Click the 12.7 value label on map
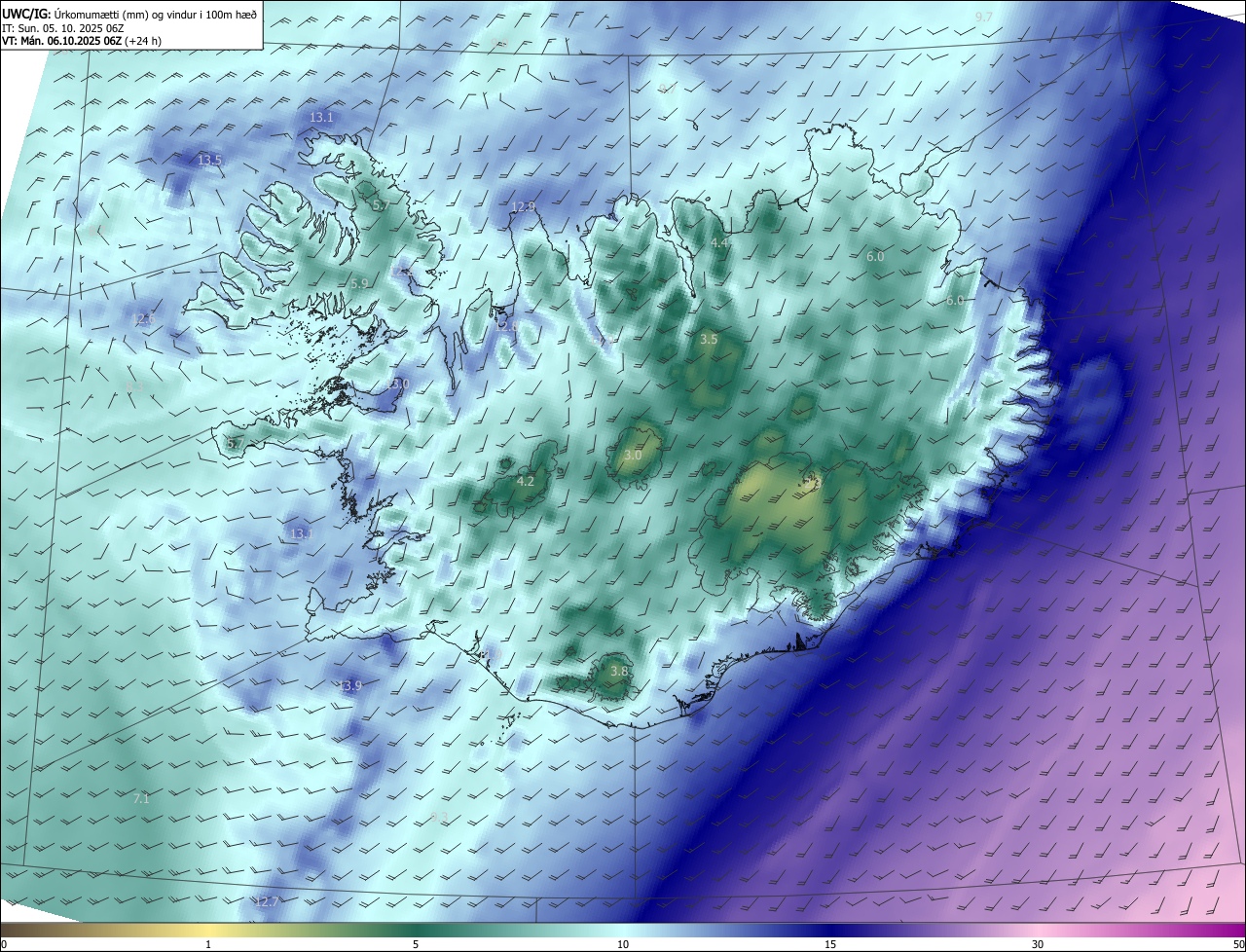1246x952 pixels. click(x=267, y=901)
